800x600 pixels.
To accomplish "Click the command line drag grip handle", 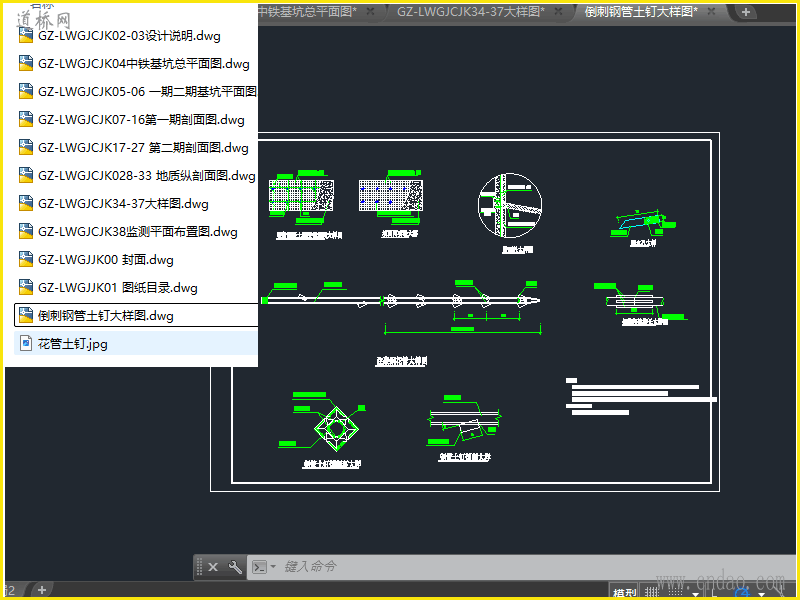I will tap(199, 567).
